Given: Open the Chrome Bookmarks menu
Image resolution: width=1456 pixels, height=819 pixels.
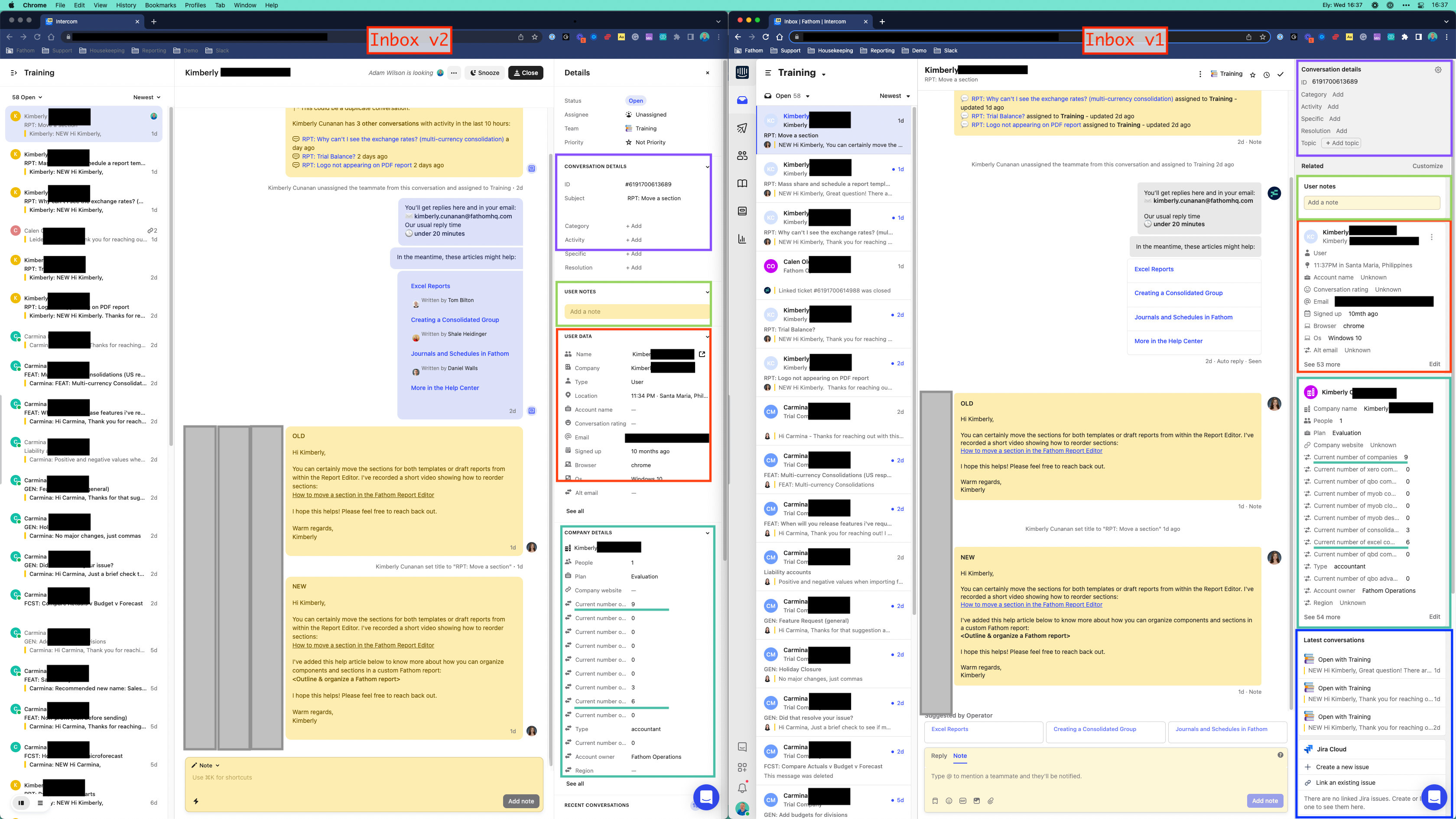Looking at the screenshot, I should pyautogui.click(x=160, y=5).
